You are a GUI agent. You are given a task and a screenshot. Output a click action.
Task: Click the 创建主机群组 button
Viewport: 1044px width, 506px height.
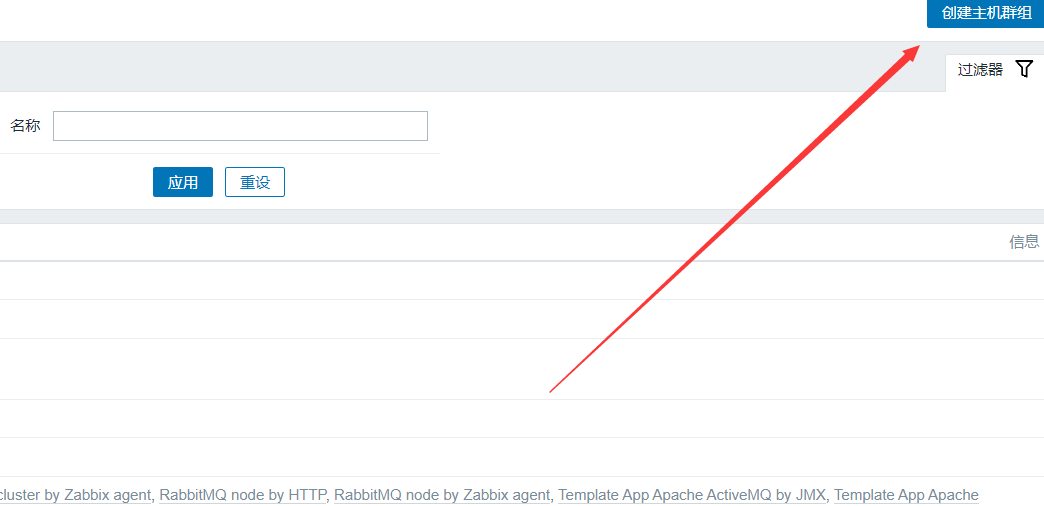pos(986,13)
